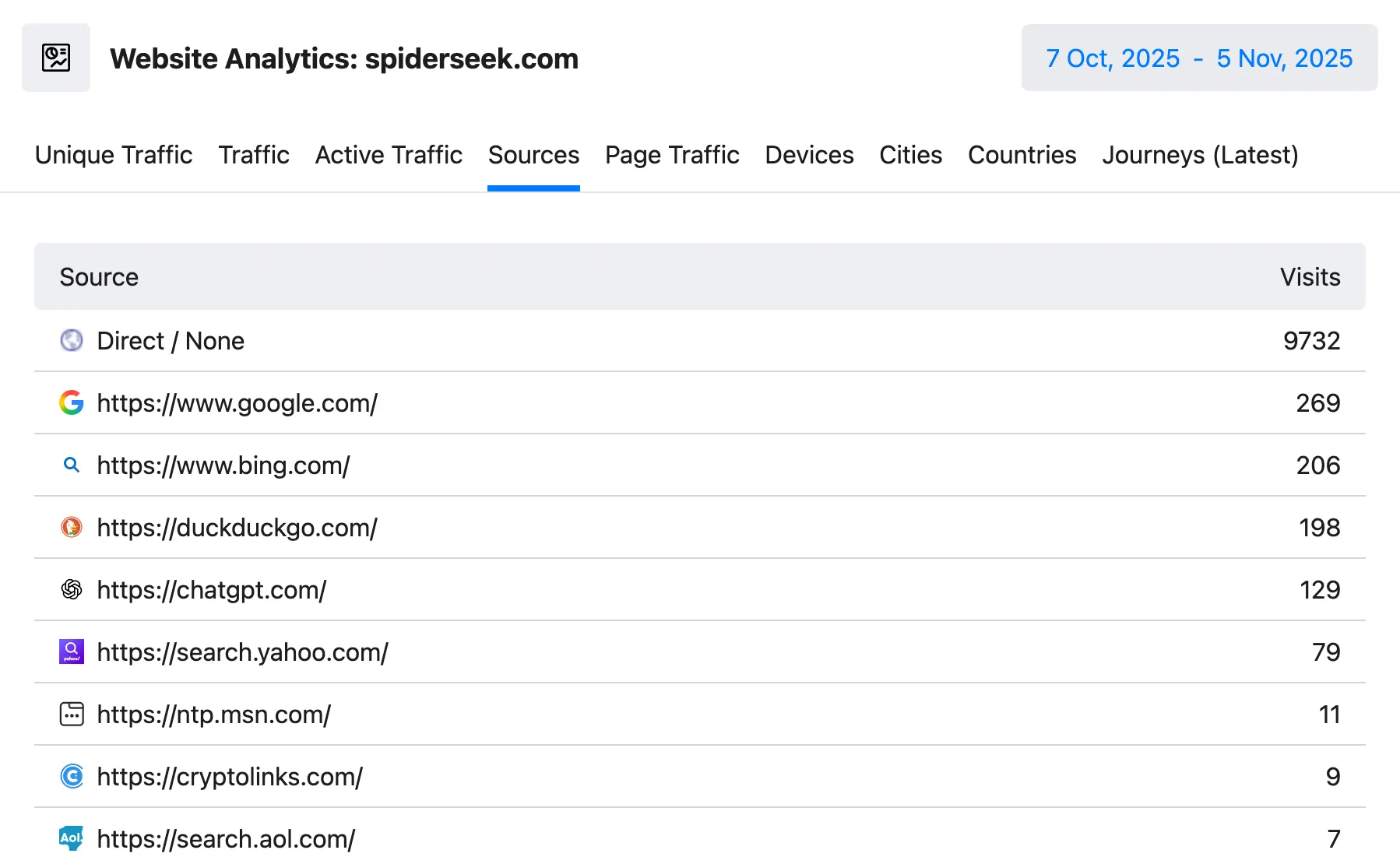Open the Page Traffic tab
The height and width of the screenshot is (864, 1400).
[x=672, y=155]
